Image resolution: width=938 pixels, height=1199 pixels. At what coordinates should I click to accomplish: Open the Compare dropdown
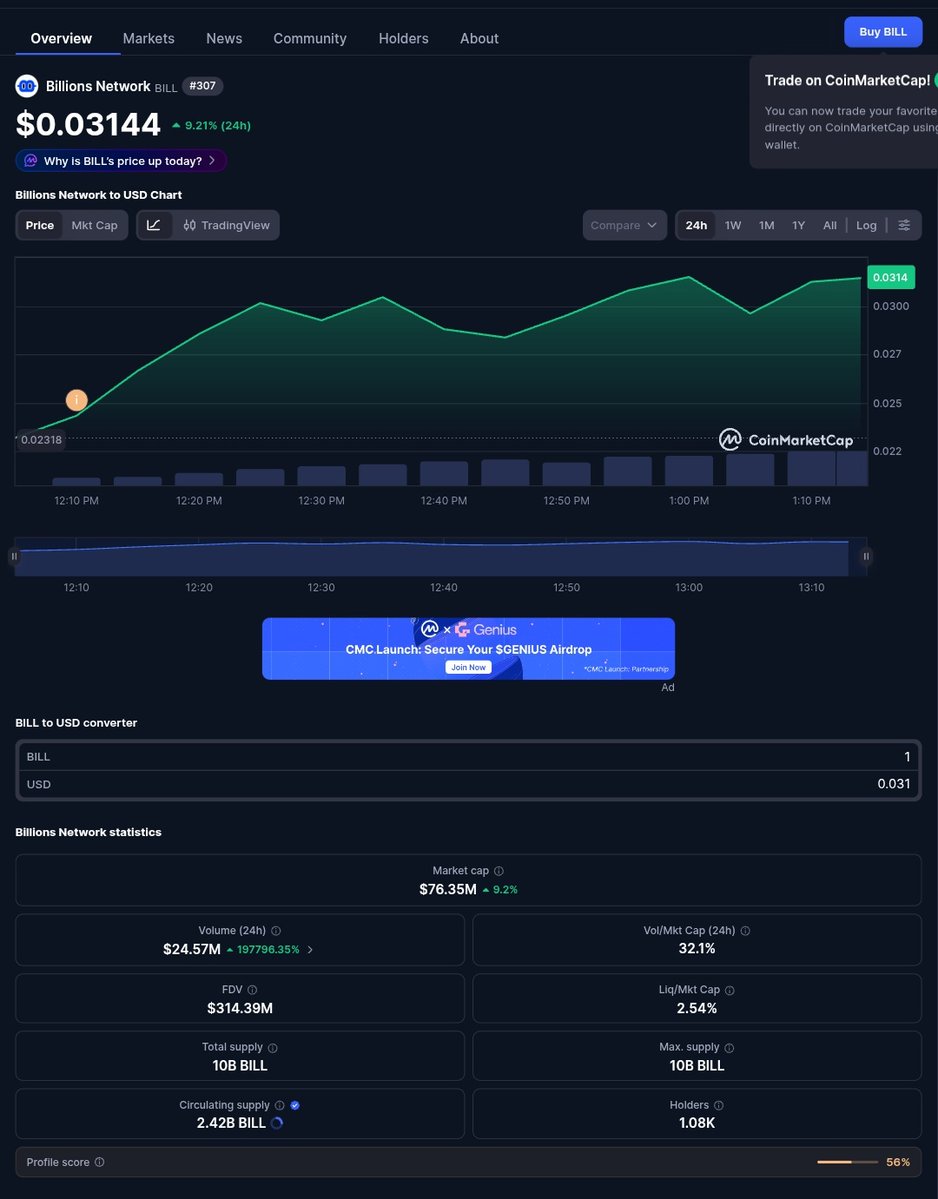(x=625, y=226)
